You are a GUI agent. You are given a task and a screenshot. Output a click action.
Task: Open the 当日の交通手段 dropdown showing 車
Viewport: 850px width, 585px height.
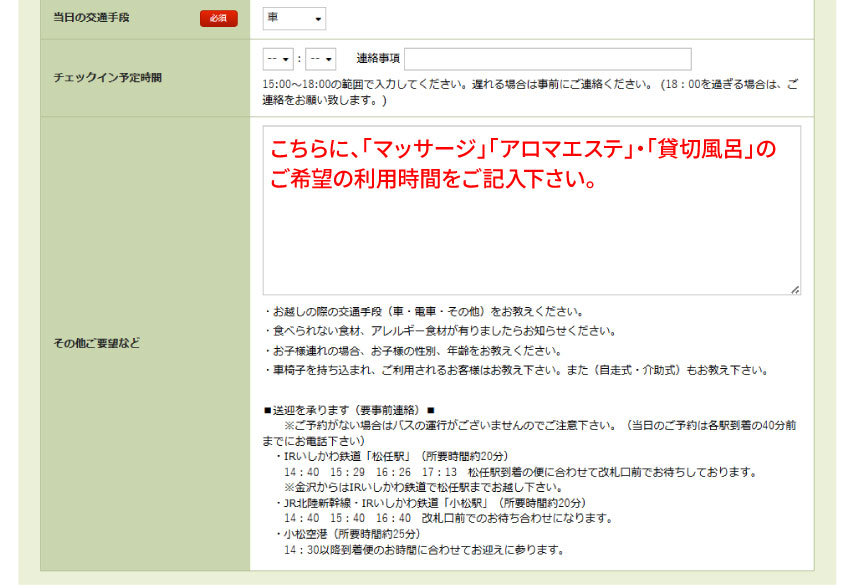[294, 19]
